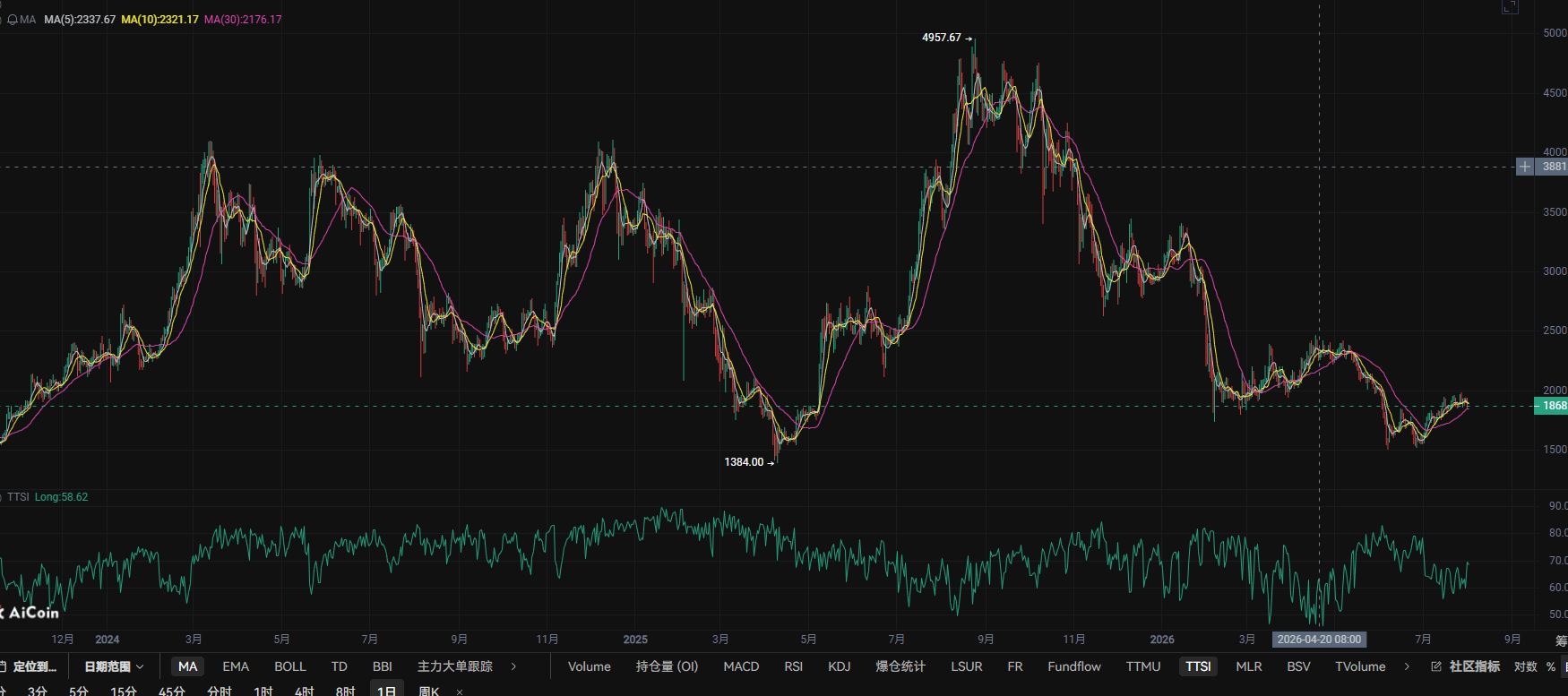Screen dimensions: 1568x696
Task: Switch to the MACD sub-indicator tab
Action: tap(741, 666)
